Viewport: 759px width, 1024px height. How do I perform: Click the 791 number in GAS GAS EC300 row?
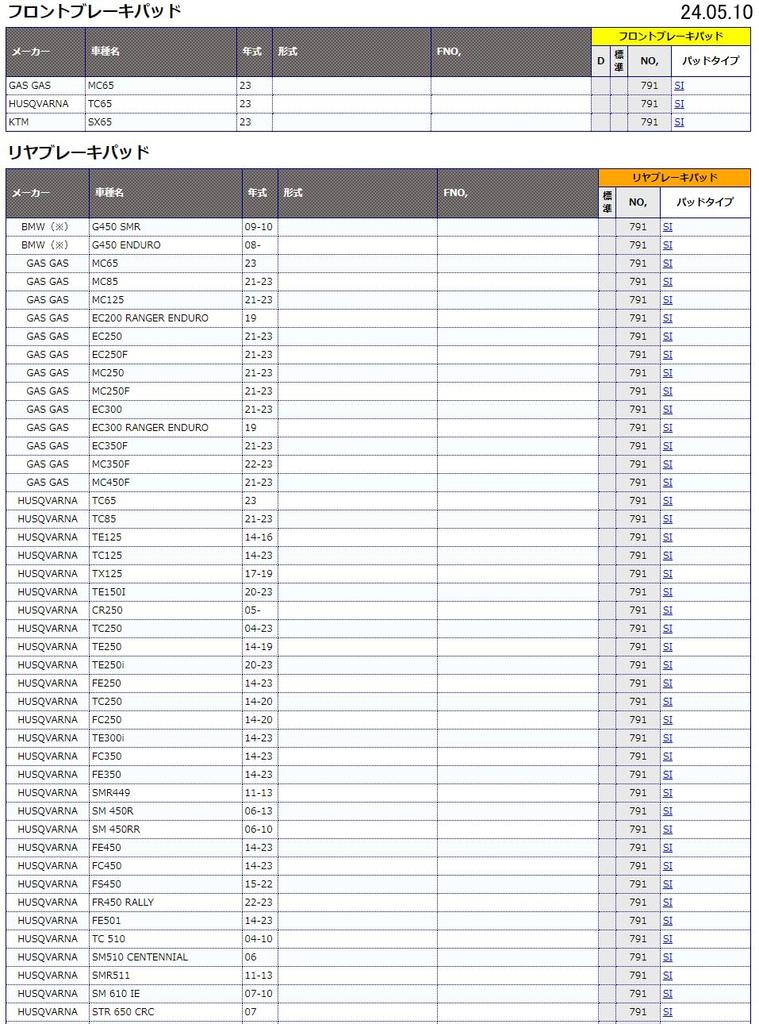pyautogui.click(x=637, y=409)
